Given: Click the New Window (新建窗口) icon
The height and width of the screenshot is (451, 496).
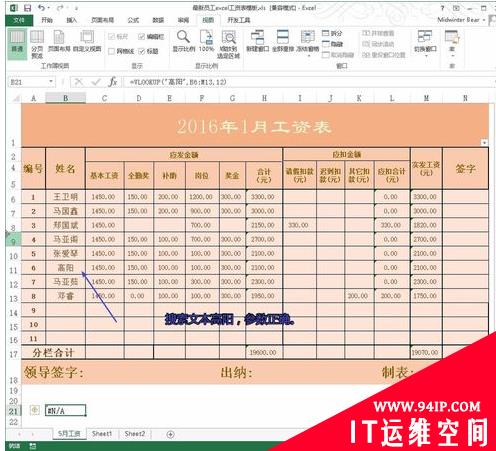Looking at the screenshot, I should [258, 41].
